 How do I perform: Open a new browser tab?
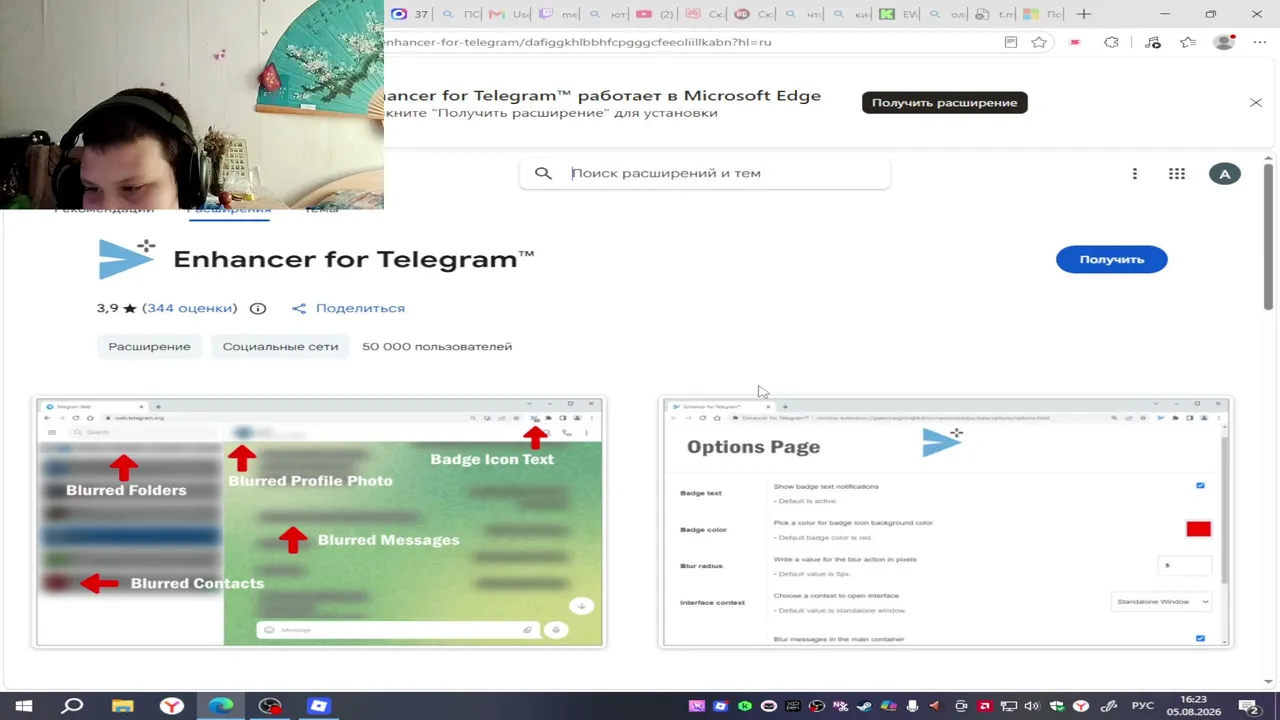pyautogui.click(x=1084, y=14)
